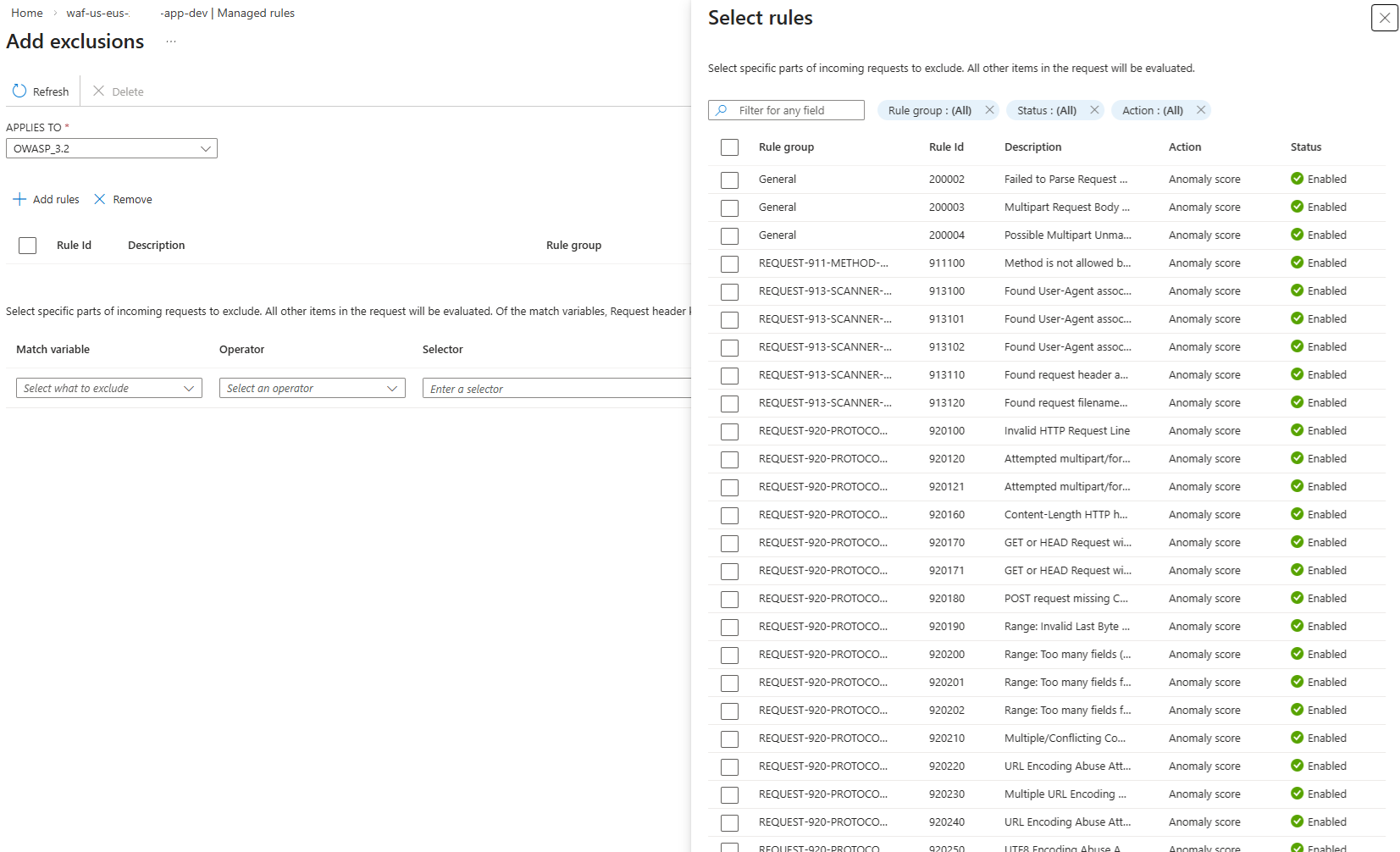Click the Refresh icon in toolbar

pos(19,91)
